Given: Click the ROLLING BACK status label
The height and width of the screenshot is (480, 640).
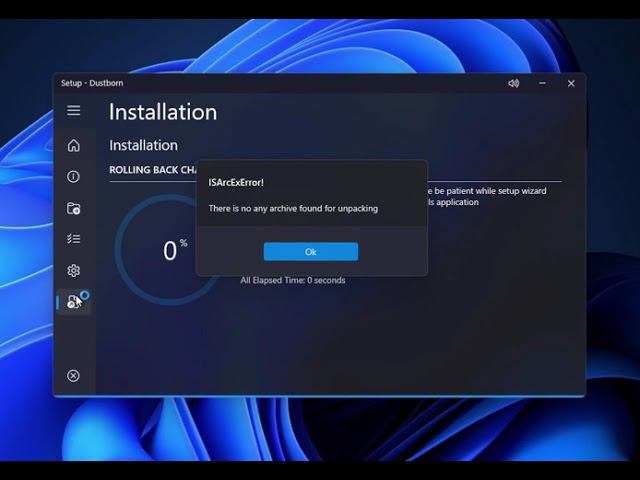Looking at the screenshot, I should coord(153,170).
